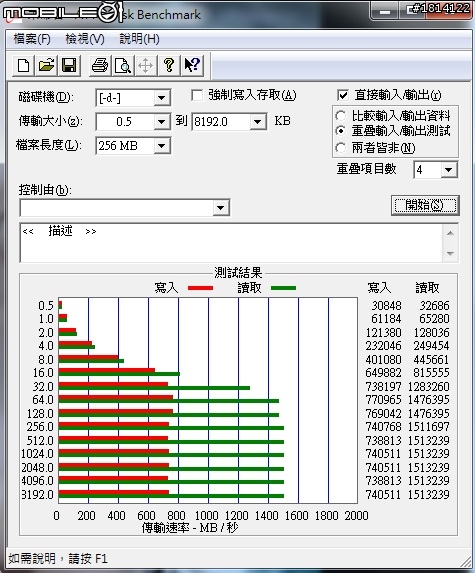The height and width of the screenshot is (573, 475).
Task: Expand transfer size 8192.0 dropdown
Action: pyautogui.click(x=258, y=122)
